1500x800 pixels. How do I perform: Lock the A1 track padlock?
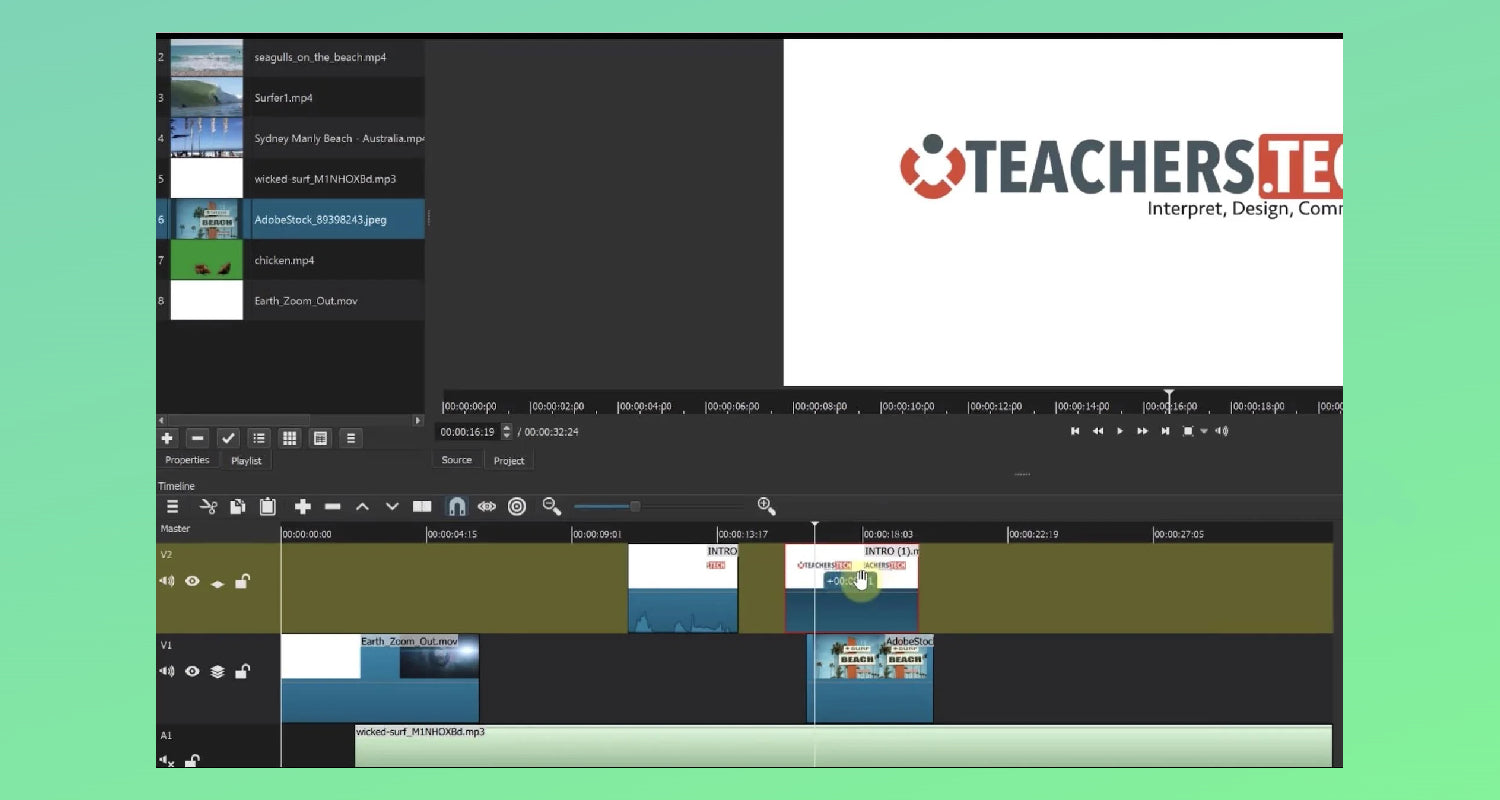pyautogui.click(x=192, y=761)
